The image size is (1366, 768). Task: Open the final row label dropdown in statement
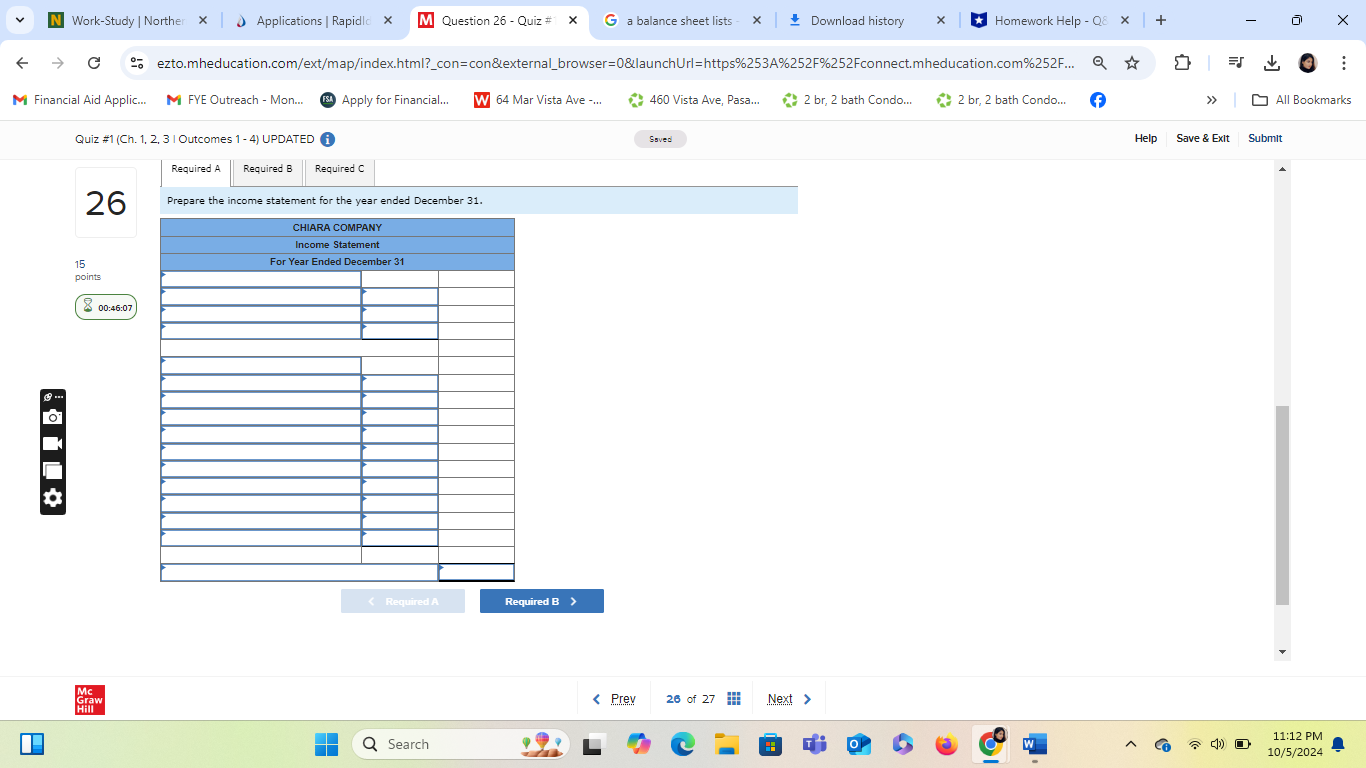[x=299, y=573]
